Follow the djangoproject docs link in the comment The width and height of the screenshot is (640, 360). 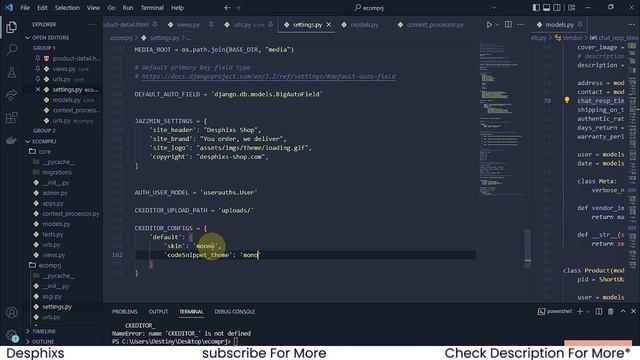(268, 76)
